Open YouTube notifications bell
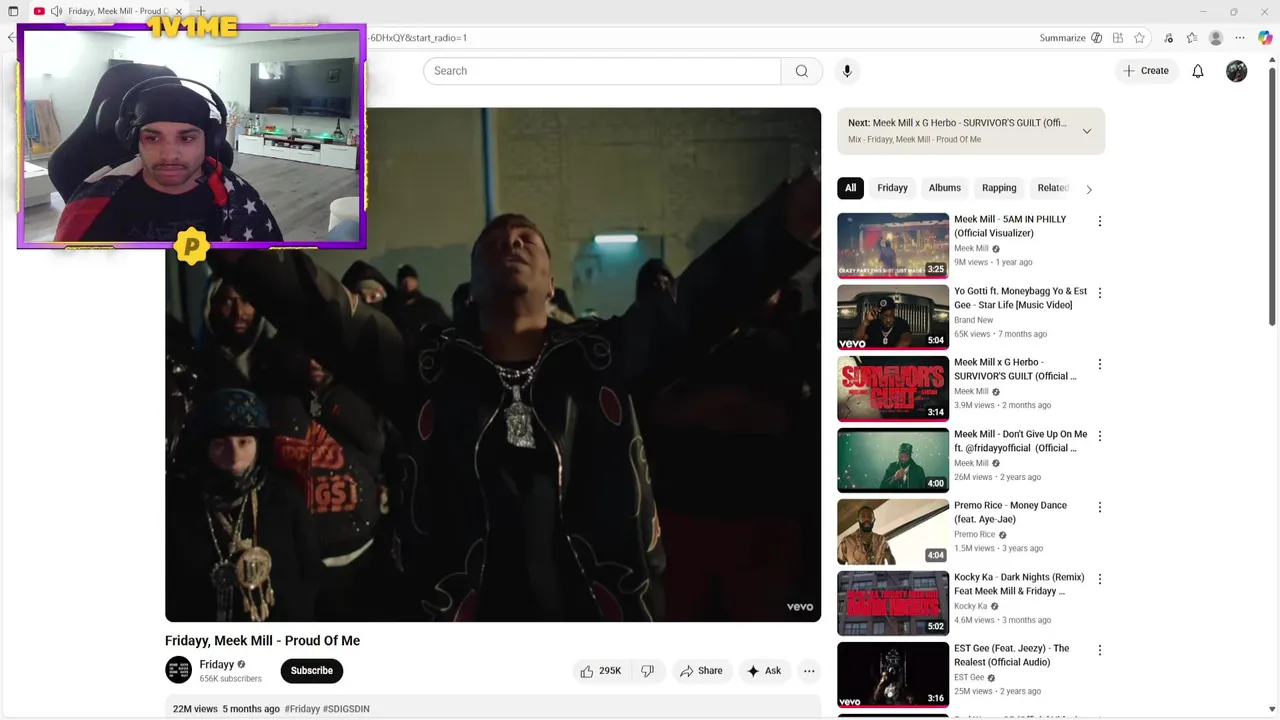The height and width of the screenshot is (720, 1280). click(1198, 71)
